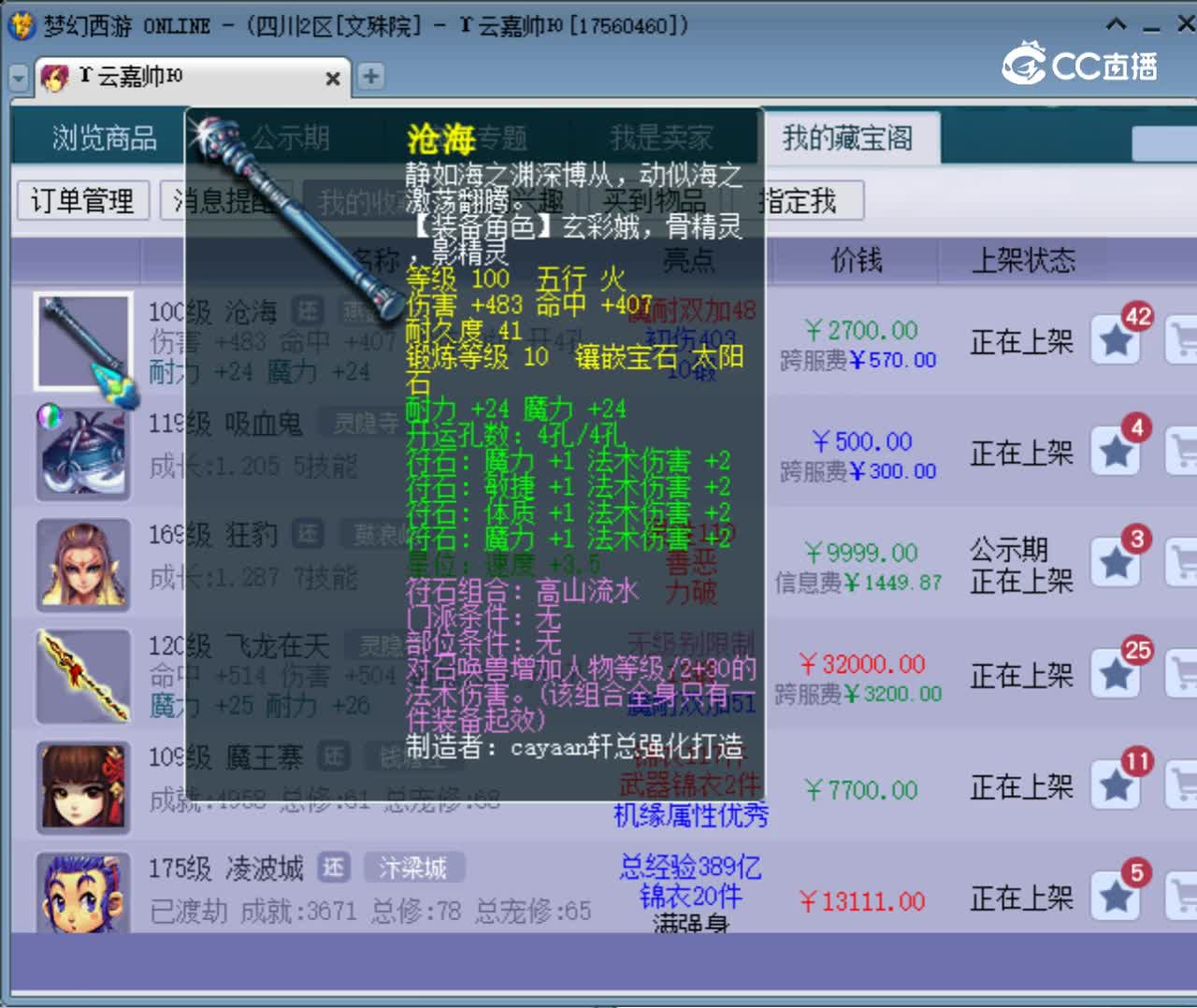Add 飞龙在天 weapon to cart
Viewport: 1197px width, 1008px height.
pos(1182,675)
